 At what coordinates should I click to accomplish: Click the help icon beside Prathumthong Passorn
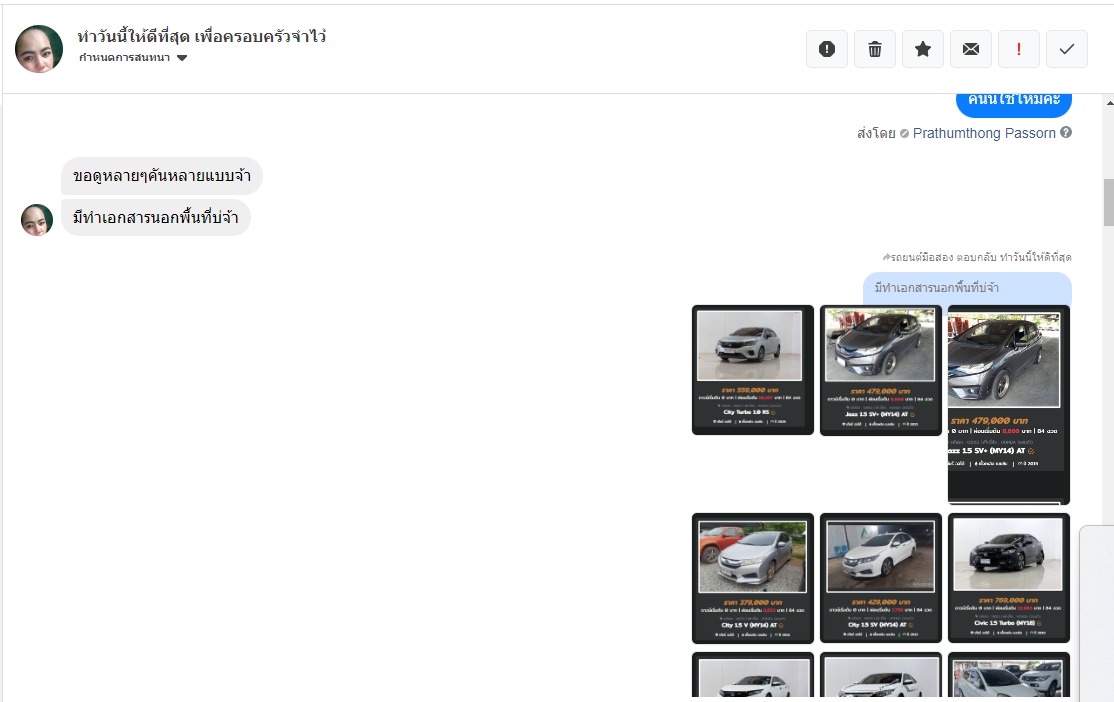(1066, 132)
